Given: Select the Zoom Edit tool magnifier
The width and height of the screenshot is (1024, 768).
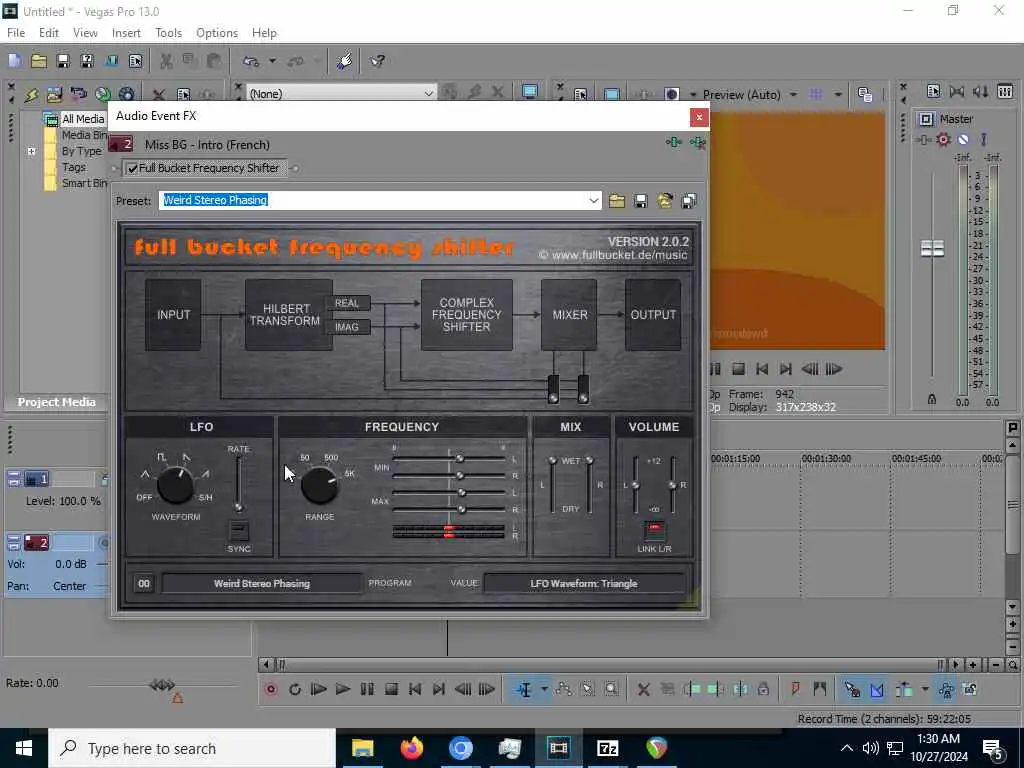Looking at the screenshot, I should pos(611,689).
